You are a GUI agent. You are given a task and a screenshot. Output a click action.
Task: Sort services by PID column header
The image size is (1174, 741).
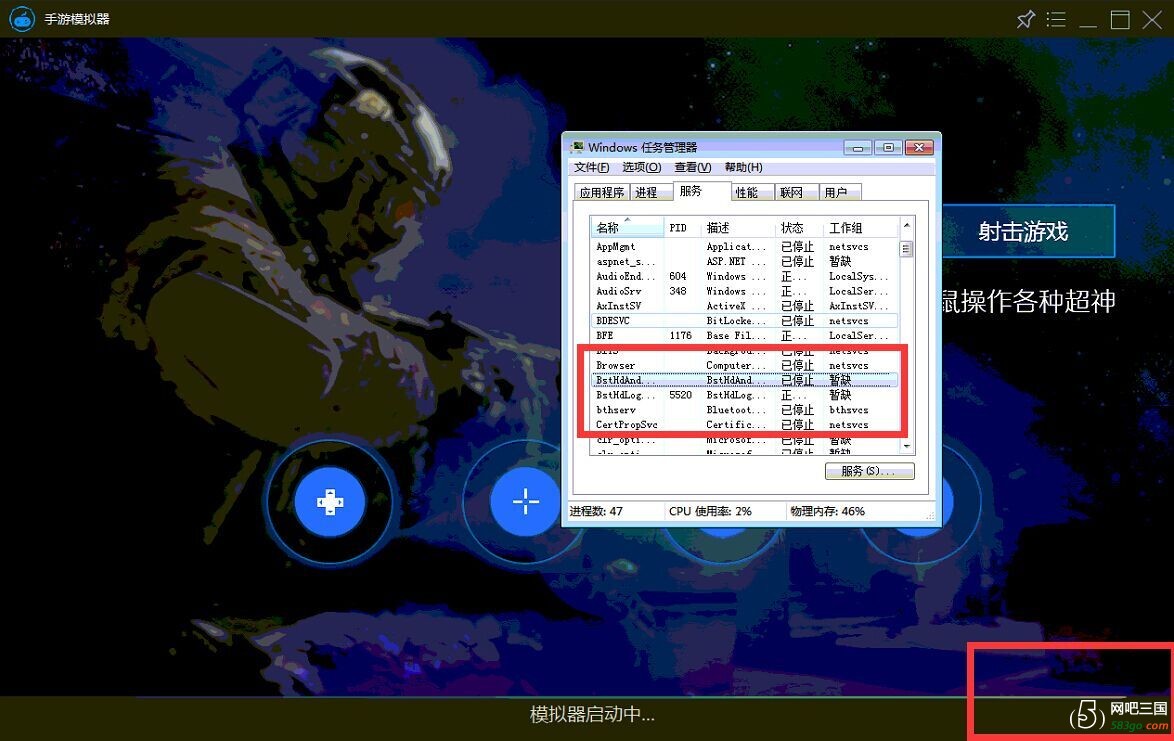click(683, 228)
